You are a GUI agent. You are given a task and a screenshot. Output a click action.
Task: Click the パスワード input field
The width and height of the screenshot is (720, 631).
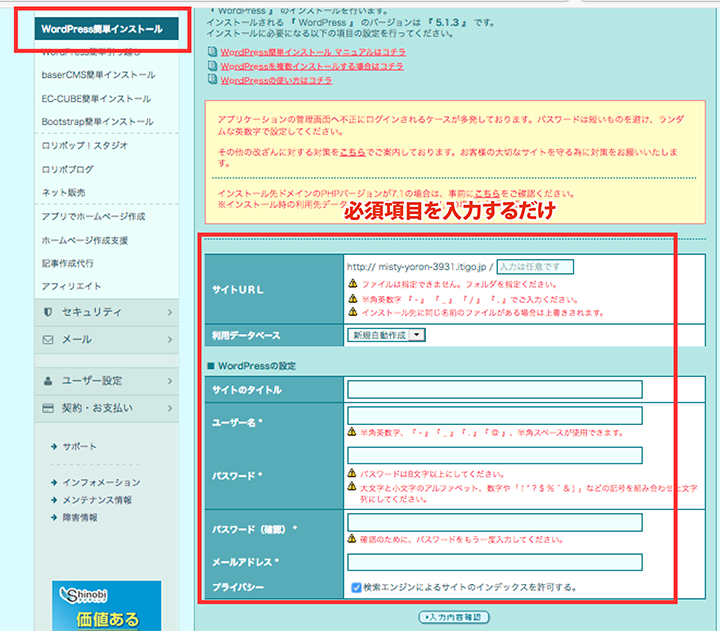495,455
